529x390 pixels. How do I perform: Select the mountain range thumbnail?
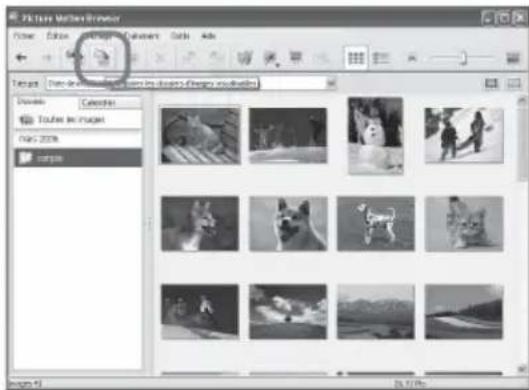(x=376, y=312)
